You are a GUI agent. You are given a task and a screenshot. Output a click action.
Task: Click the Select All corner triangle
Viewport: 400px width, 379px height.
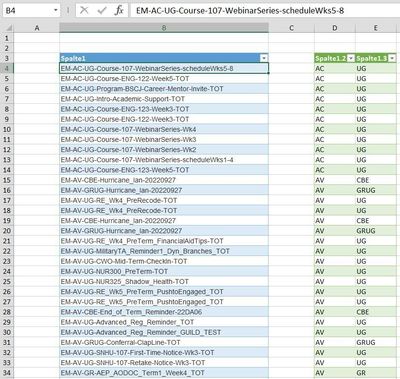(8, 28)
